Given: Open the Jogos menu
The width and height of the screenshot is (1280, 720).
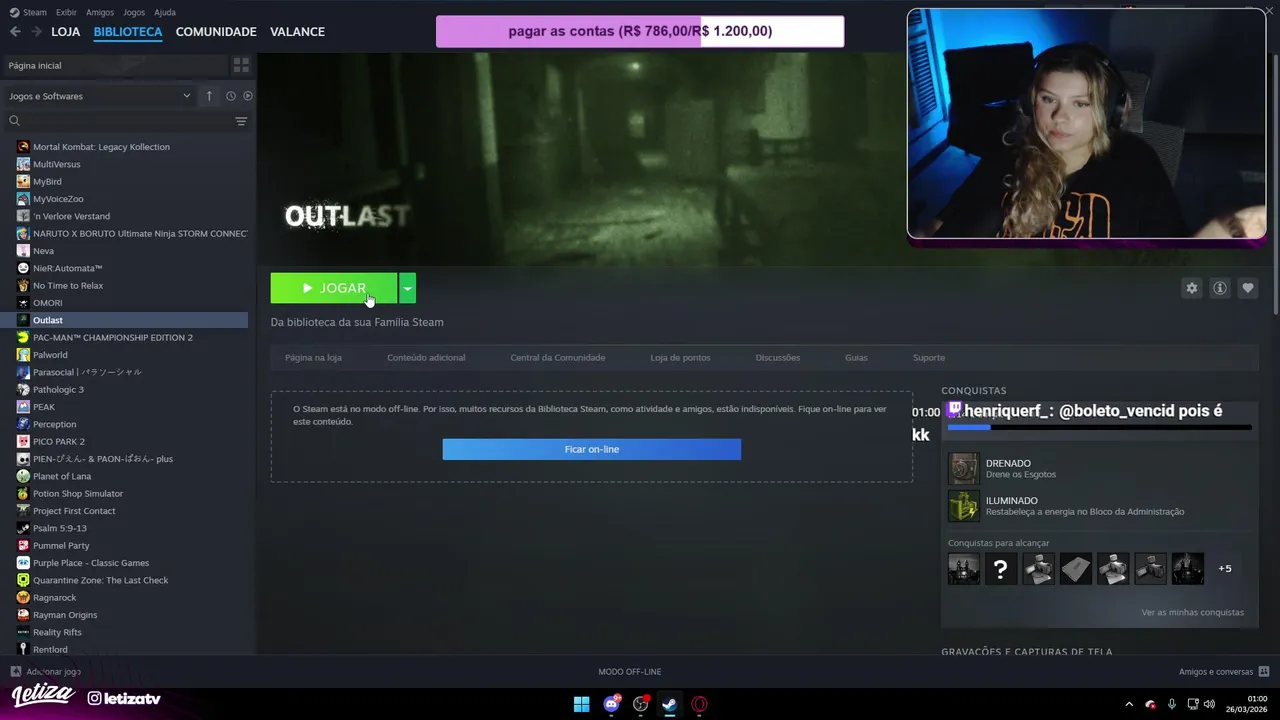Looking at the screenshot, I should point(134,12).
